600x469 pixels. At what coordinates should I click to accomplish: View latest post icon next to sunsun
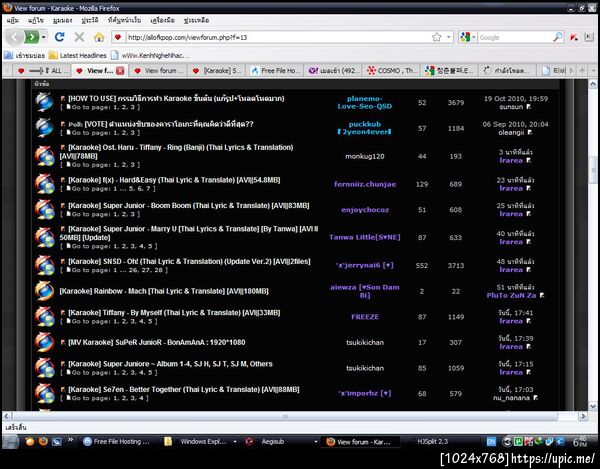tap(529, 107)
